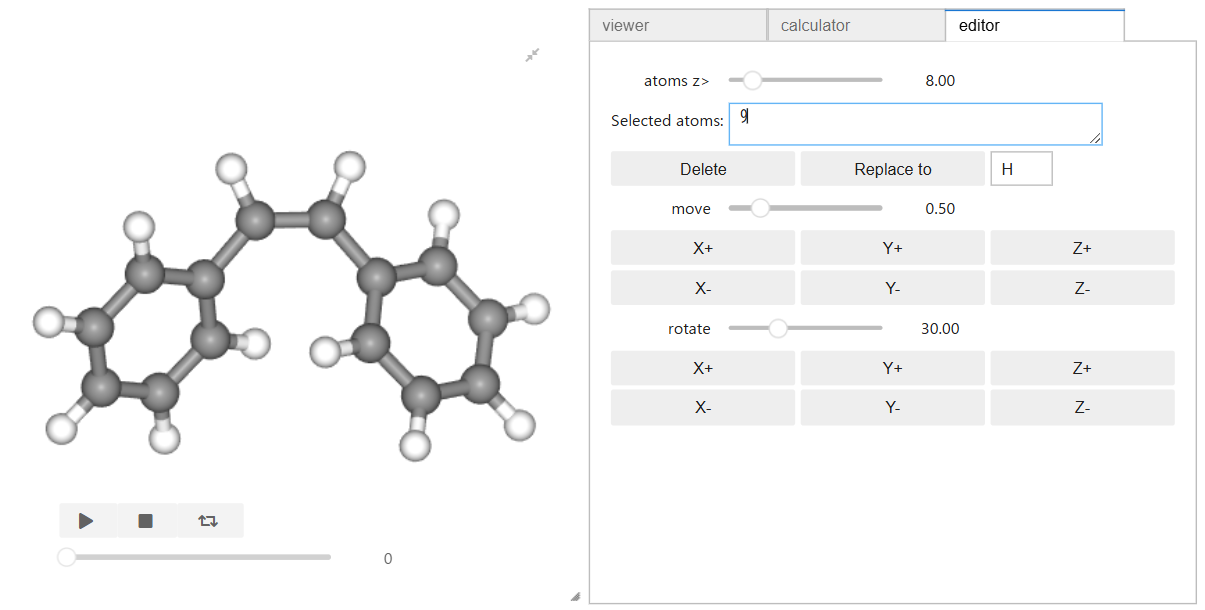Click the atoms z> slider handle
The width and height of the screenshot is (1205, 610).
click(752, 81)
